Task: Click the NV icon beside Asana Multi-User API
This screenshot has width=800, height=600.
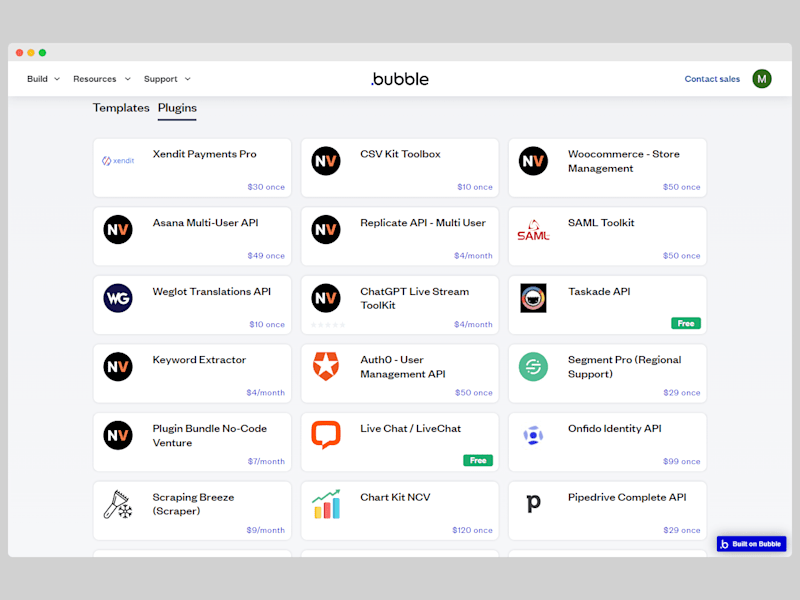Action: click(118, 230)
